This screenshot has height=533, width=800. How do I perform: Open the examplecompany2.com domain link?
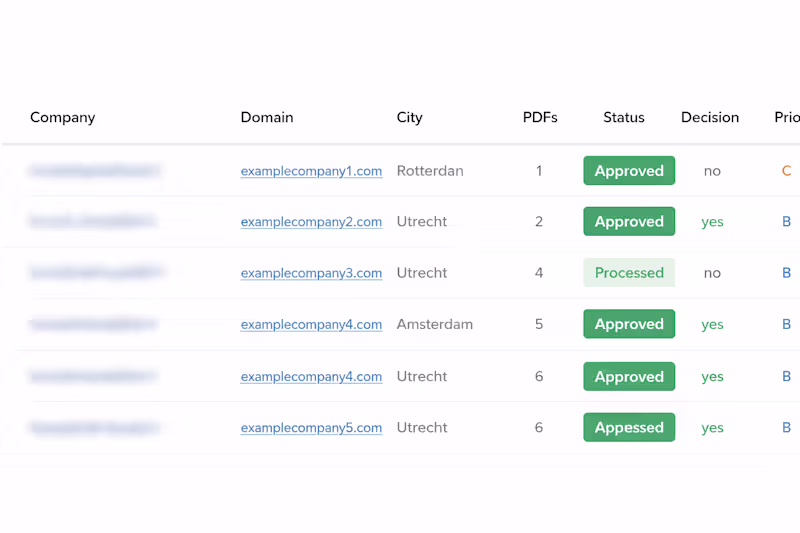(x=311, y=222)
